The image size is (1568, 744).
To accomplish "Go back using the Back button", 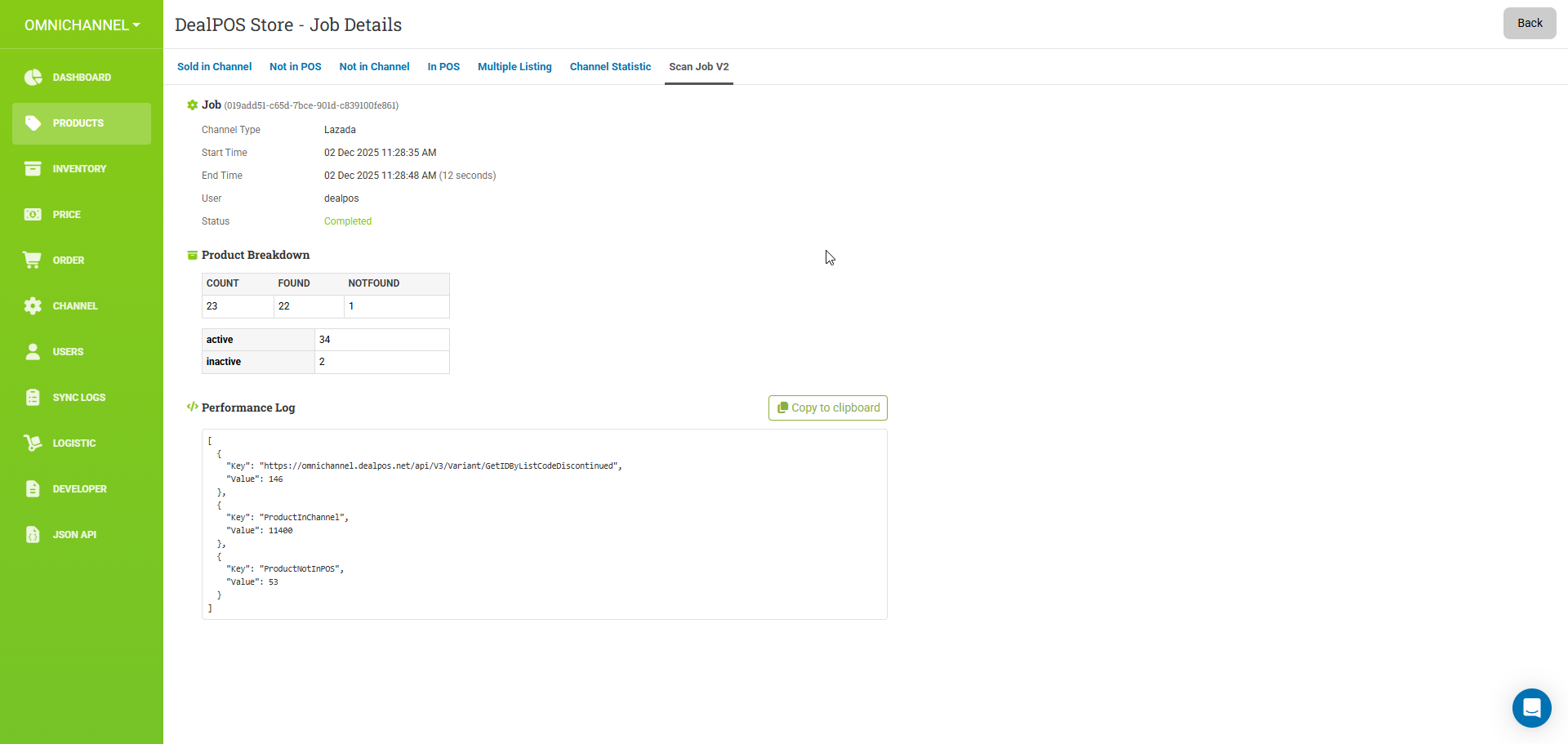I will (x=1530, y=23).
